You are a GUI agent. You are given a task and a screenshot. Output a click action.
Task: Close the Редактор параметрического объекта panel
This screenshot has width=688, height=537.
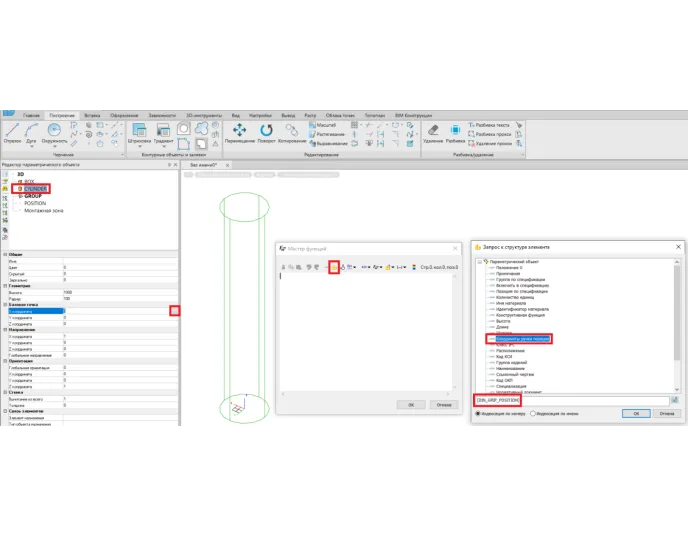(176, 165)
